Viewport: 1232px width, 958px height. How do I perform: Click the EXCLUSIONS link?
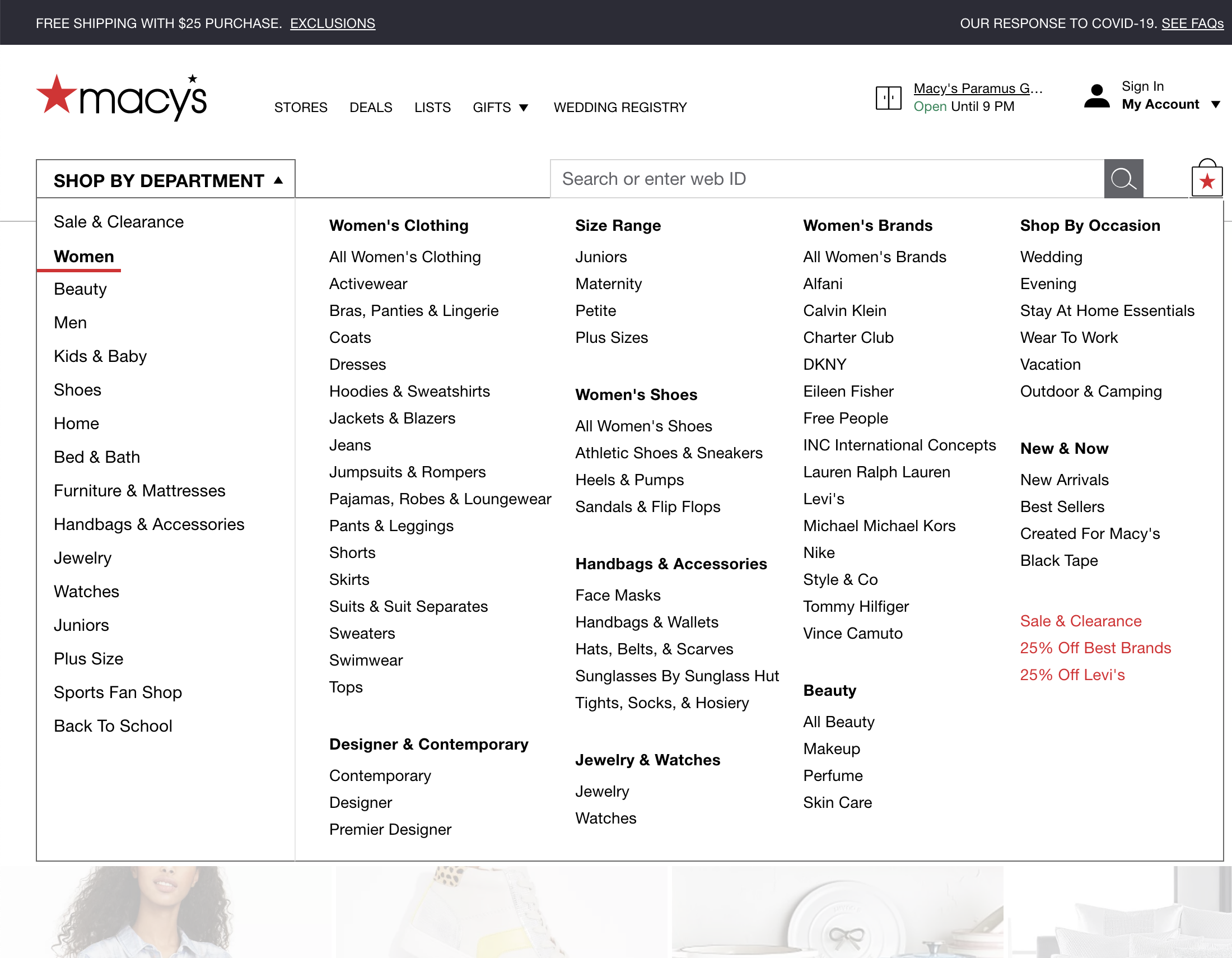[332, 23]
